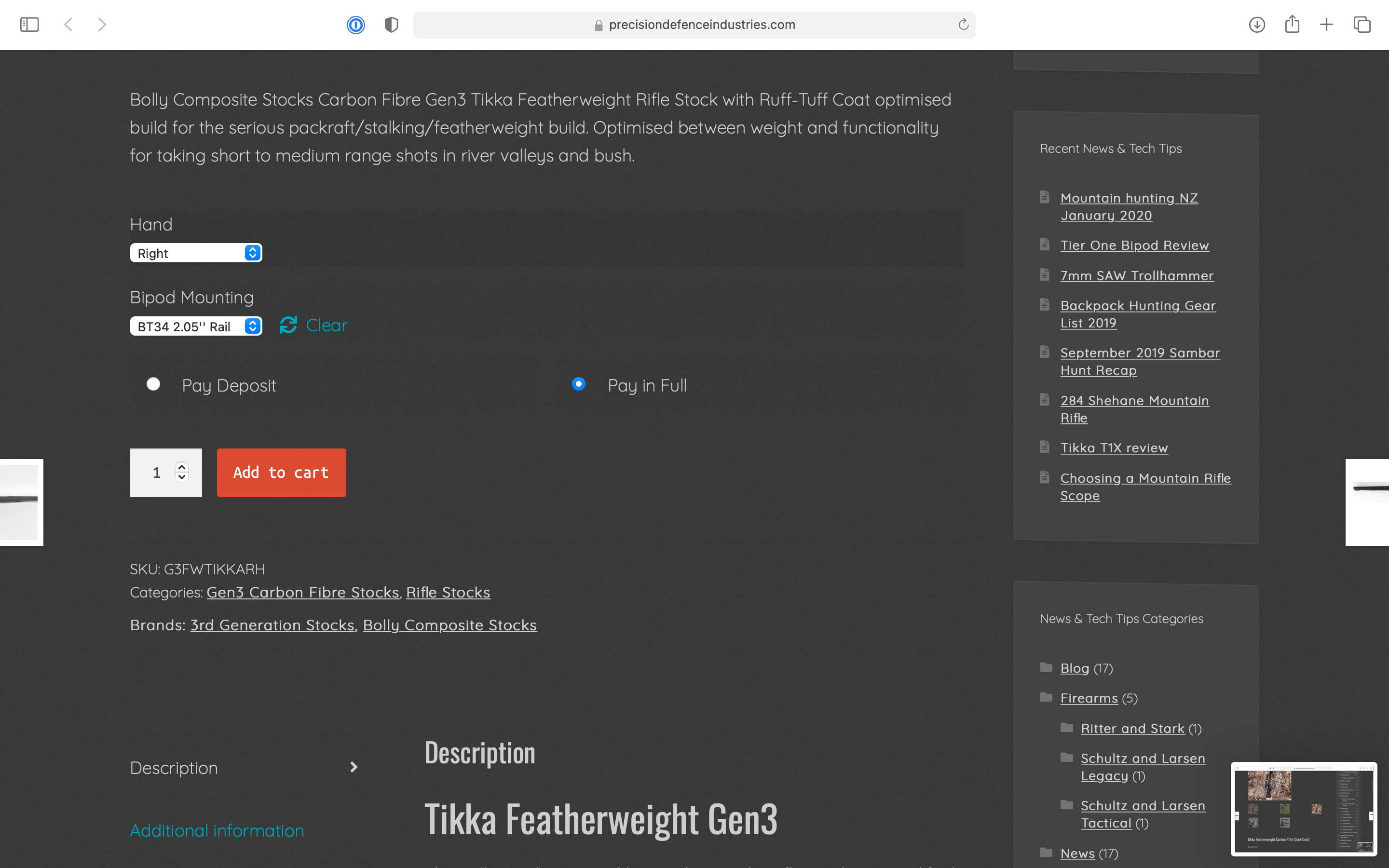Reload the page

[963, 25]
